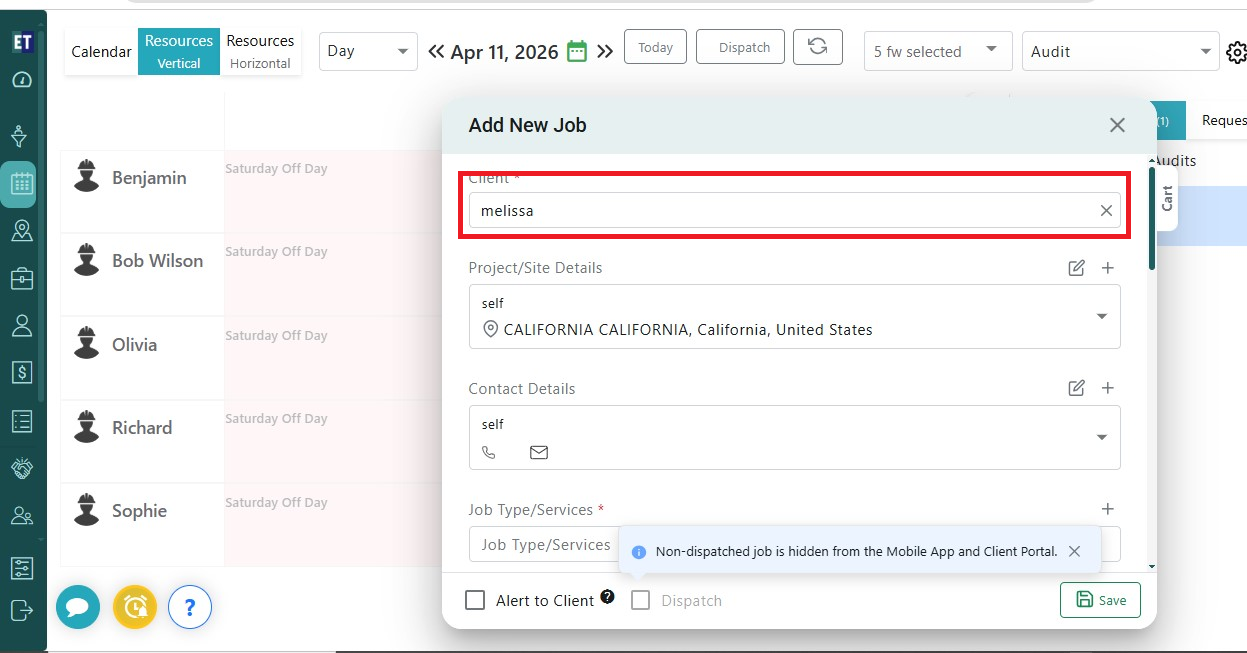The width and height of the screenshot is (1247, 653).
Task: Click the logout icon in sidebar
Action: click(x=22, y=610)
